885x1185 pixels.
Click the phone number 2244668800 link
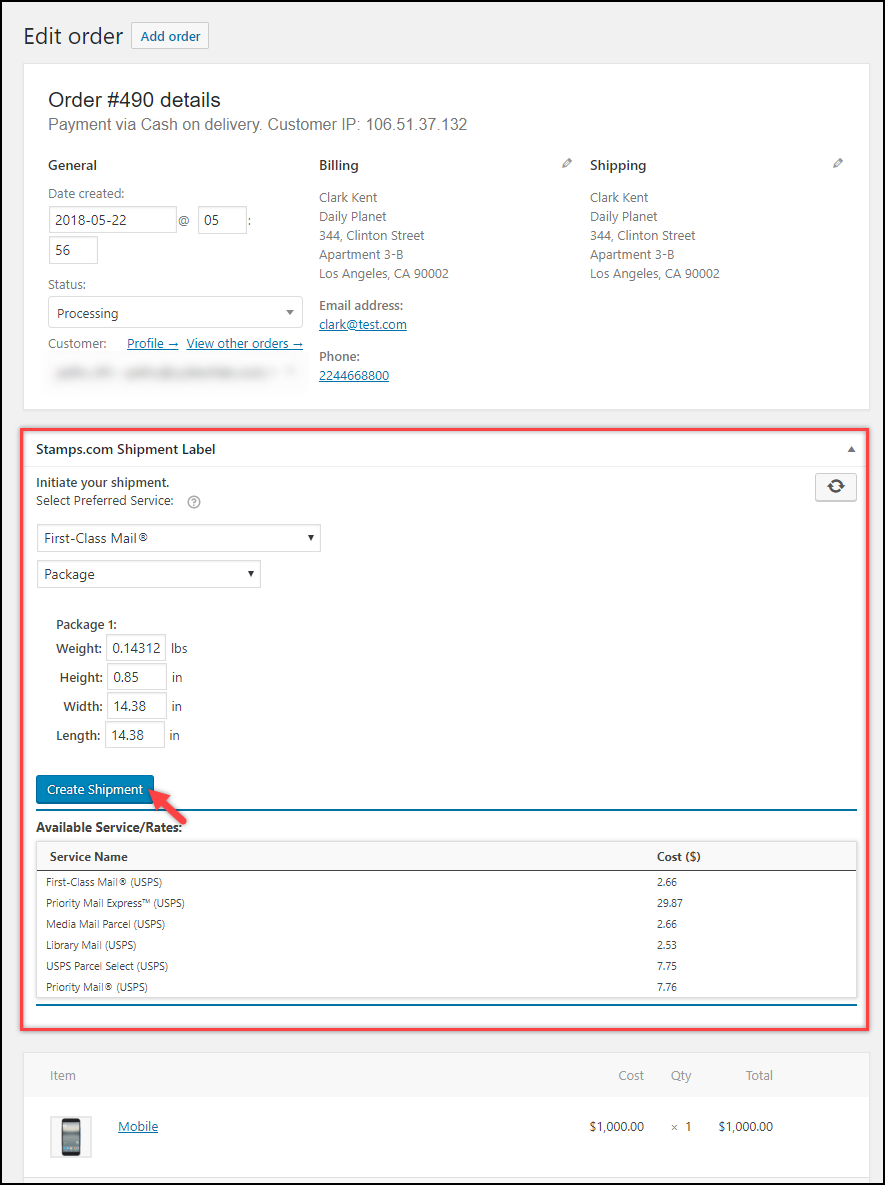[x=354, y=376]
